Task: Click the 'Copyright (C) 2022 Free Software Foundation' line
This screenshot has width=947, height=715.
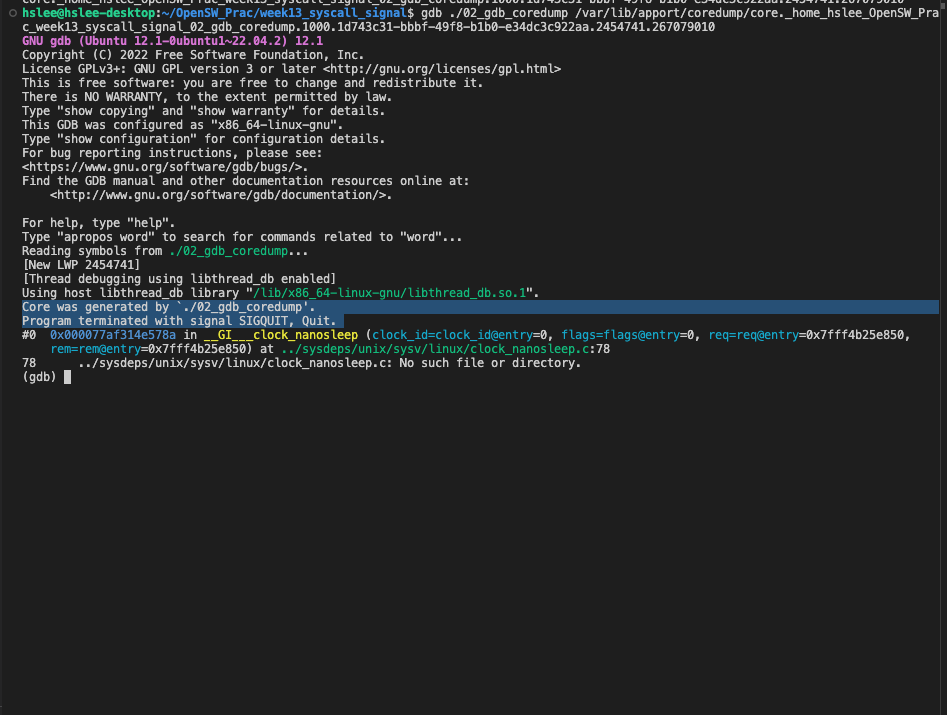Action: (x=193, y=55)
